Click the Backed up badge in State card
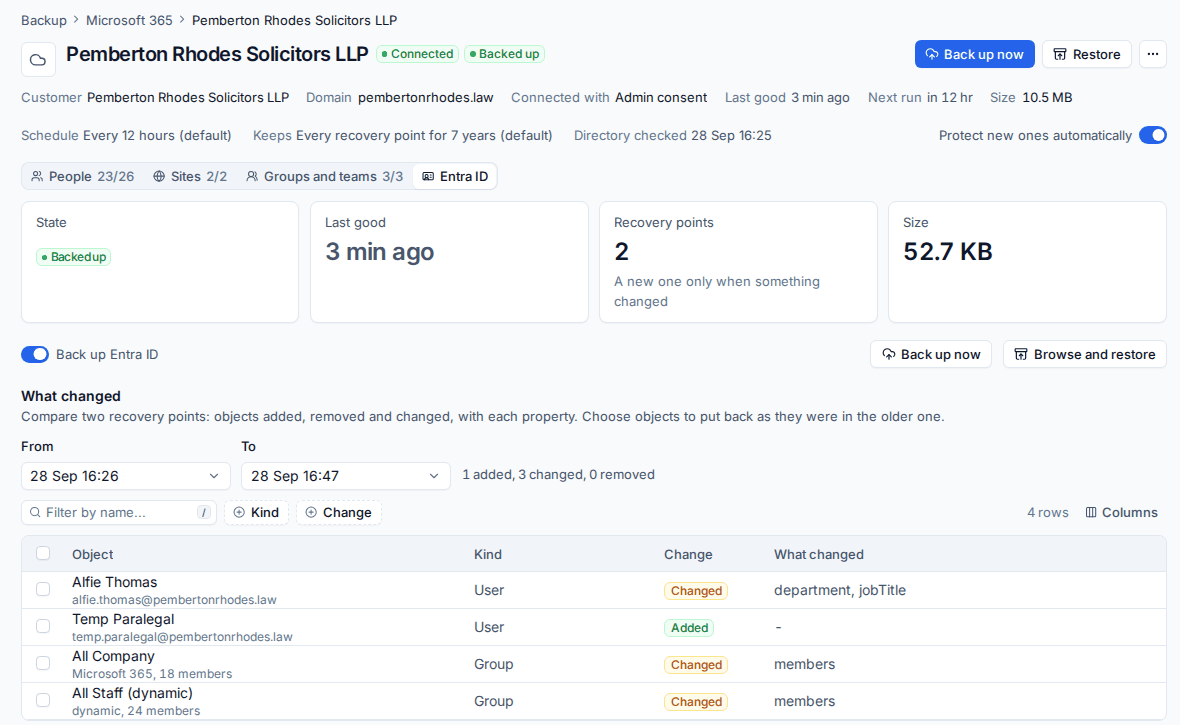 (x=74, y=257)
